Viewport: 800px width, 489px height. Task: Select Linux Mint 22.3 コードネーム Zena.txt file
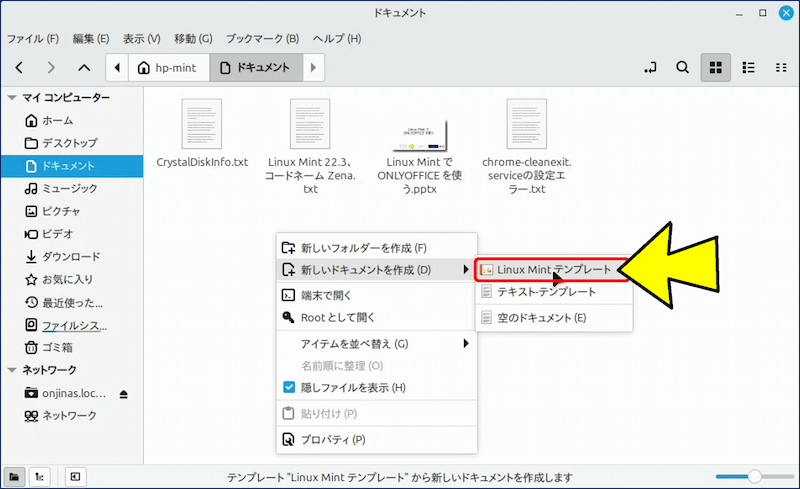[310, 147]
